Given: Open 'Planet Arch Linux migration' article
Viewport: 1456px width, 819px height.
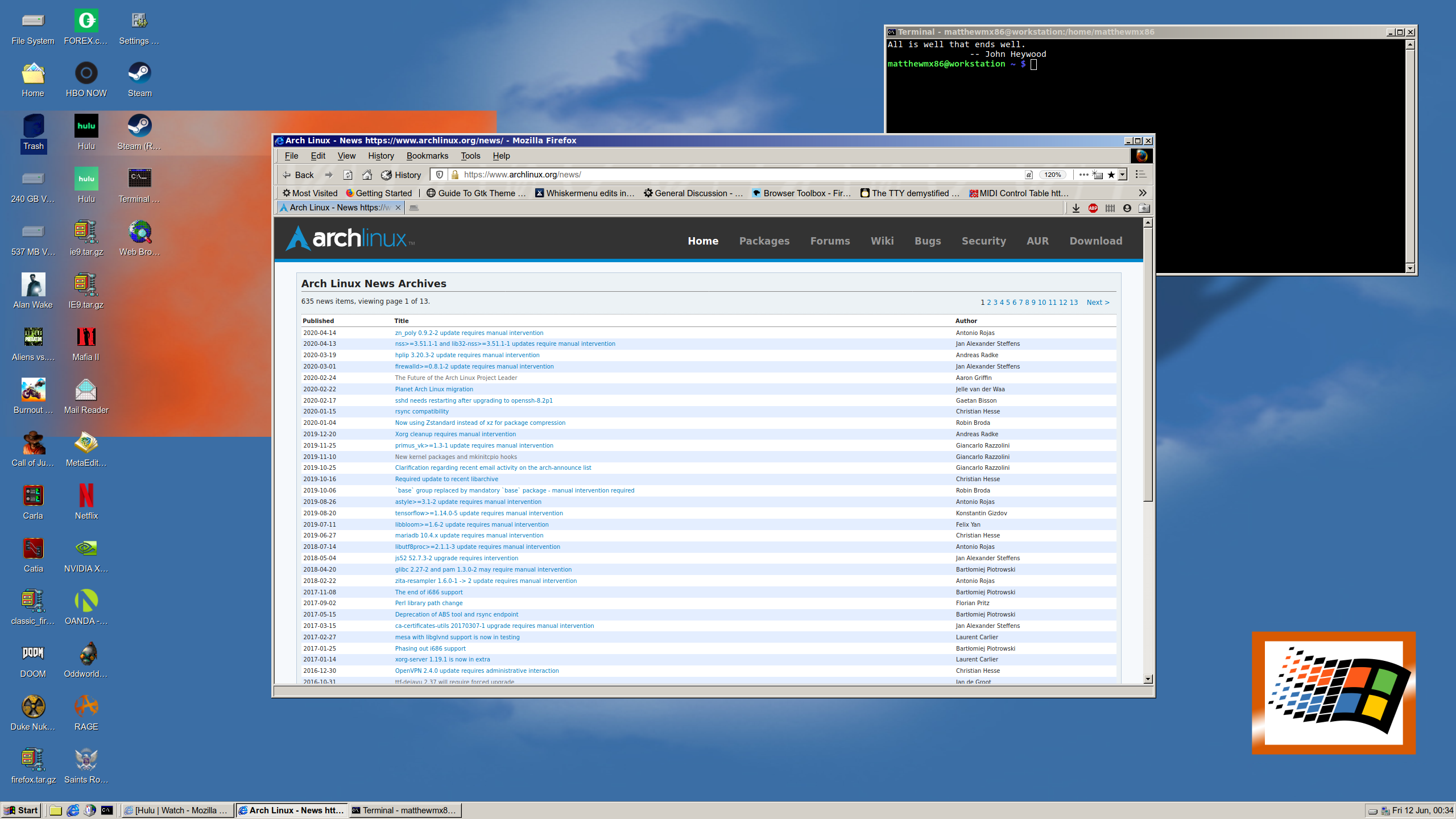Looking at the screenshot, I should coord(434,389).
